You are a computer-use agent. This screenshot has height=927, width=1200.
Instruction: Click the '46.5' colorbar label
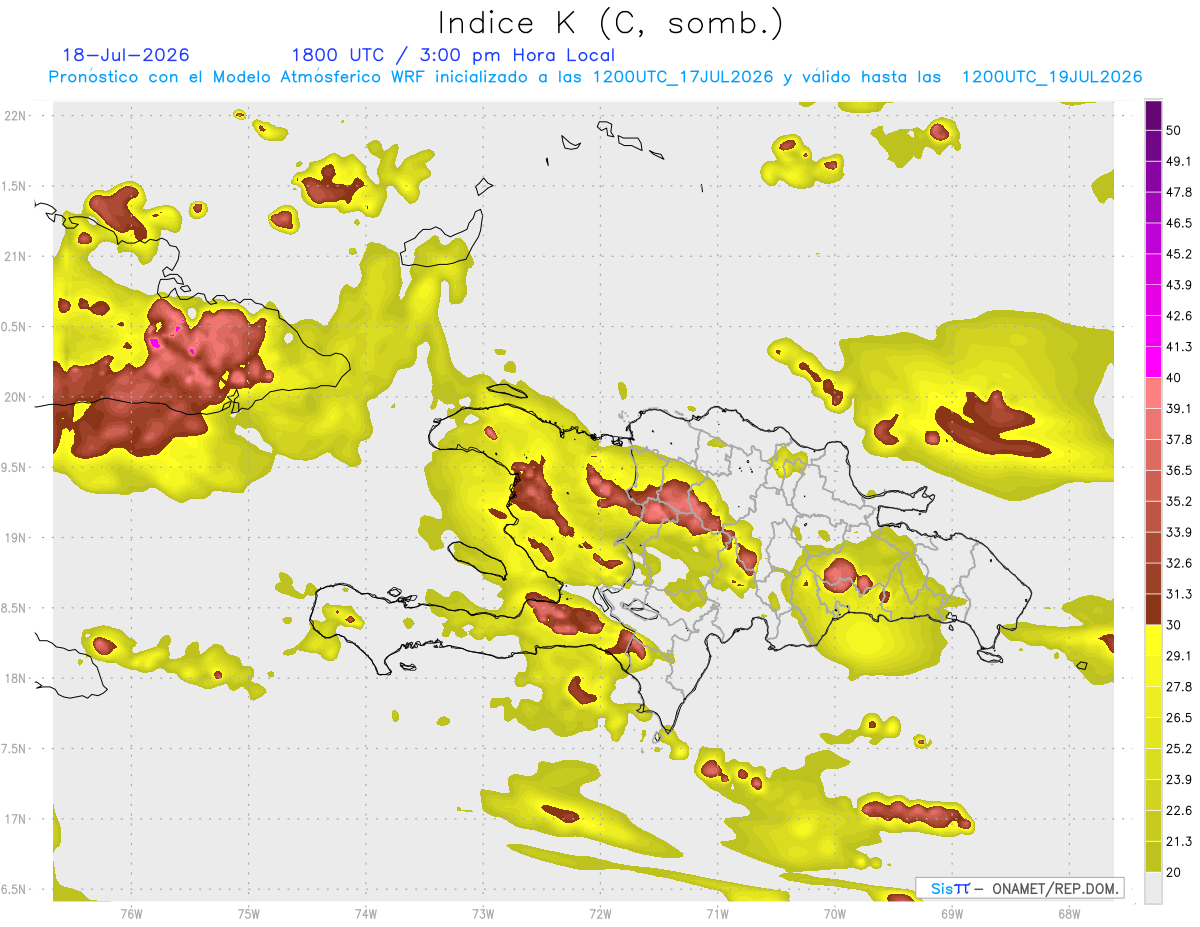(1179, 224)
